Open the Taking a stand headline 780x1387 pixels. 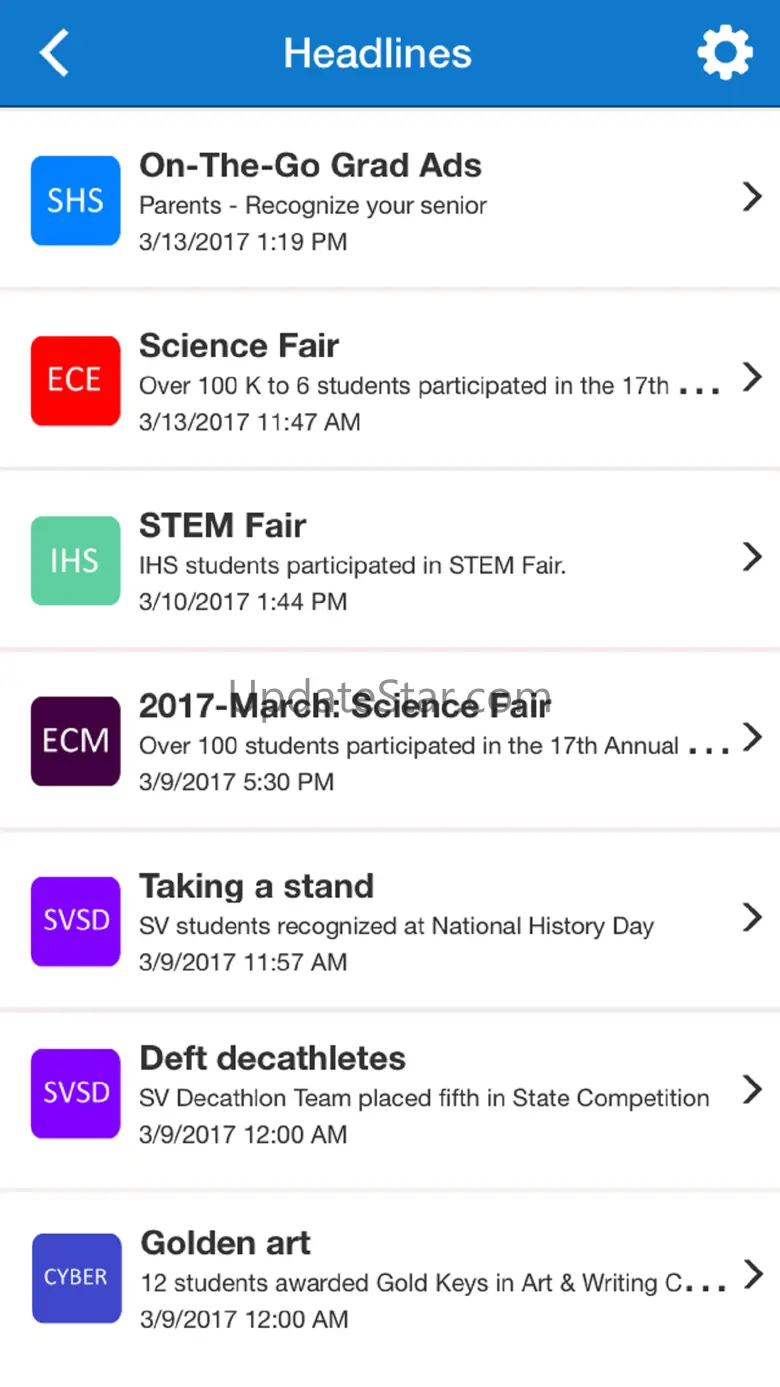coord(256,886)
